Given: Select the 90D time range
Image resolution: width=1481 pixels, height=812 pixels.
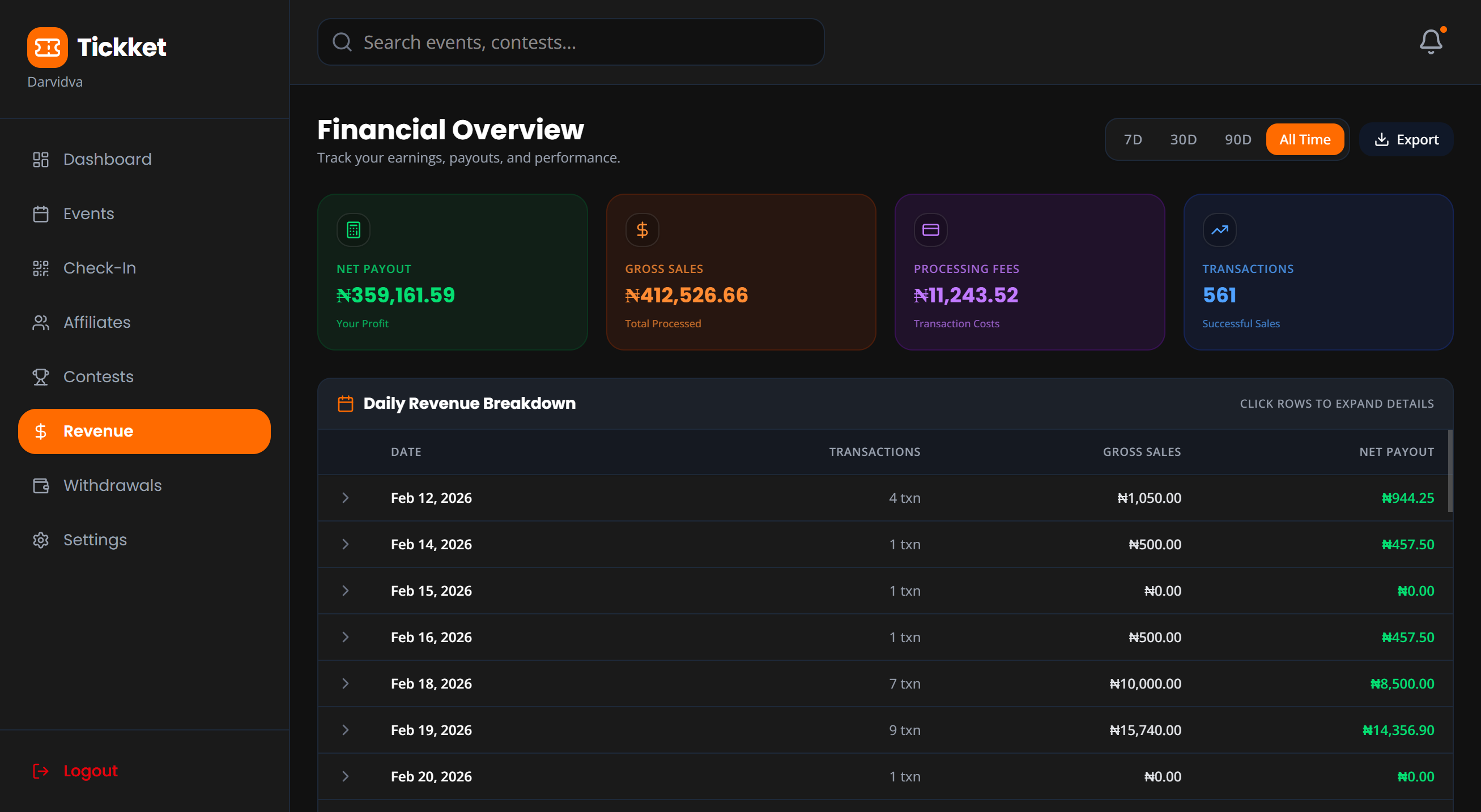Looking at the screenshot, I should click(x=1238, y=140).
